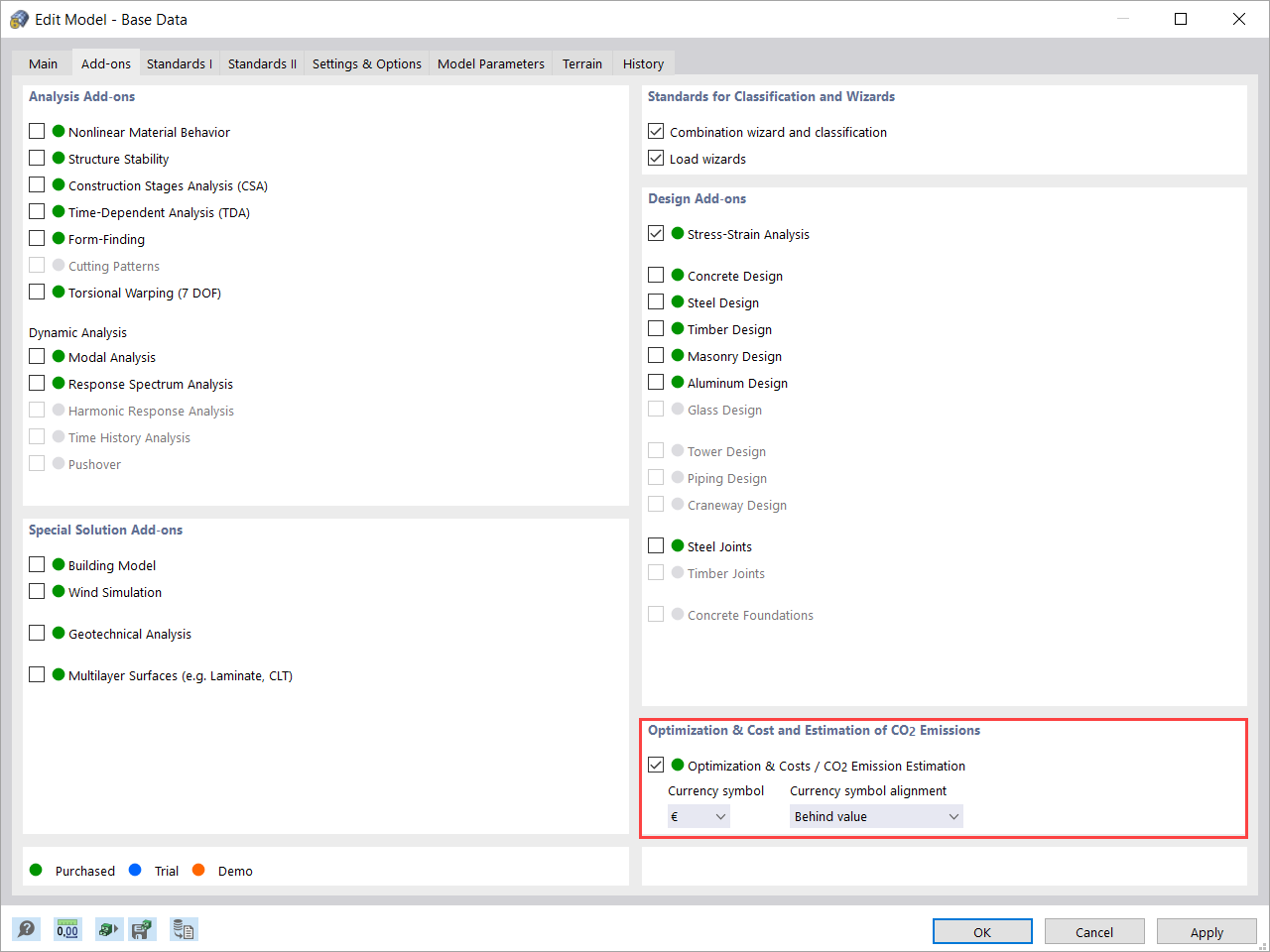Click the database to document icon
The height and width of the screenshot is (952, 1270).
[x=184, y=929]
